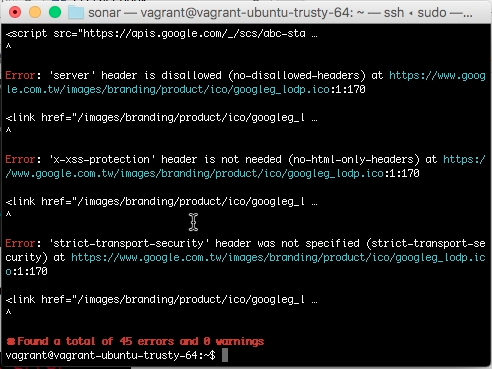Click the red 'Error' label before 'strict-transport-security'
This screenshot has height=369, width=492.
(20, 243)
